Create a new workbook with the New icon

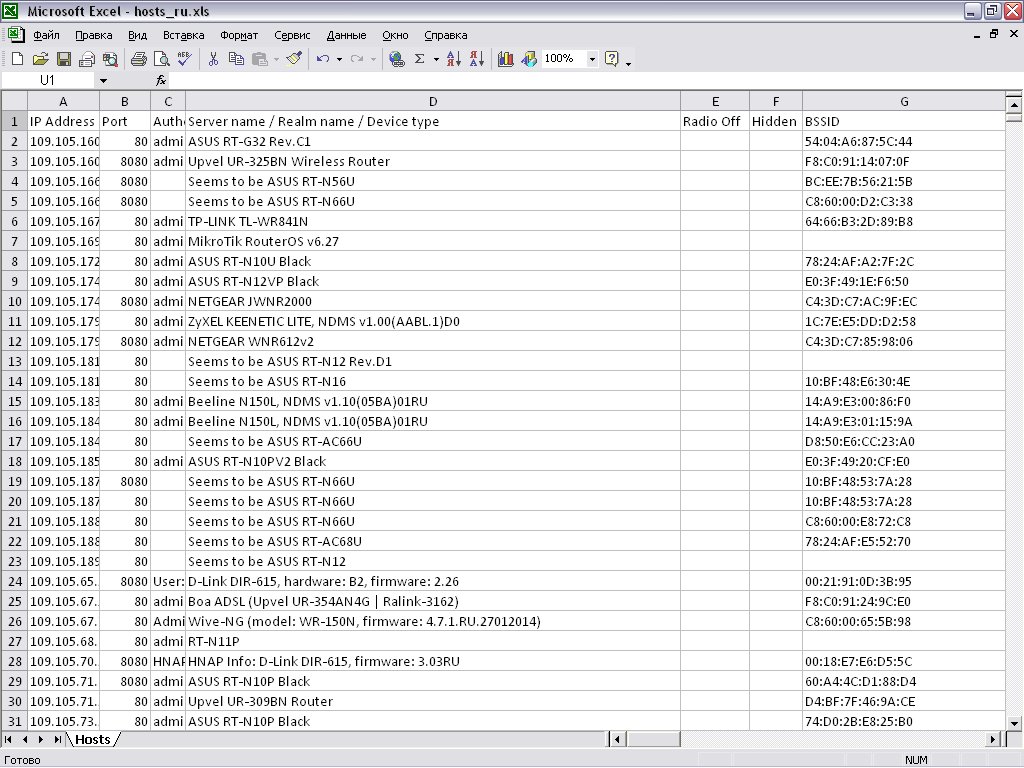coord(18,59)
